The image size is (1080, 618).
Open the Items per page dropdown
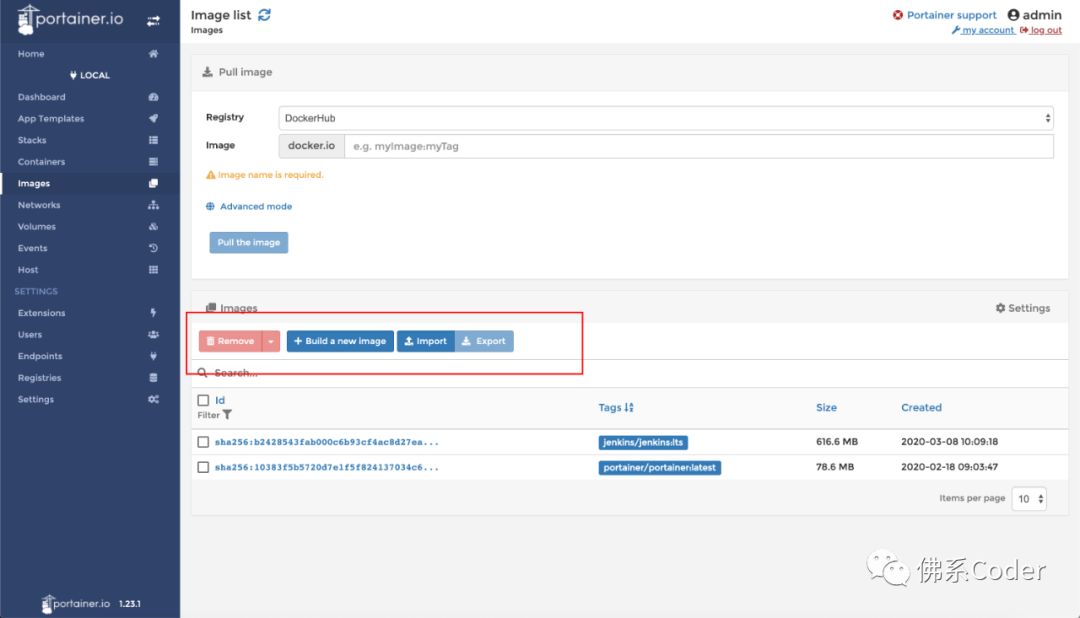pyautogui.click(x=1029, y=499)
